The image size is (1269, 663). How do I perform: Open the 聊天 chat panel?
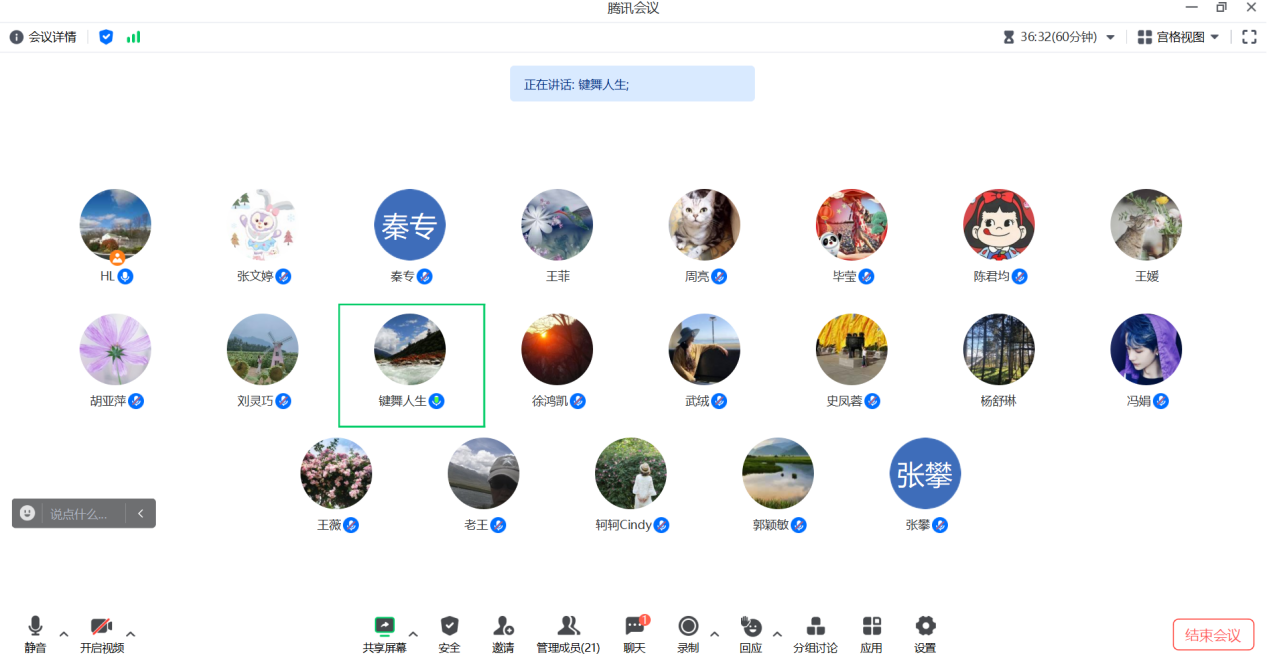tap(634, 625)
